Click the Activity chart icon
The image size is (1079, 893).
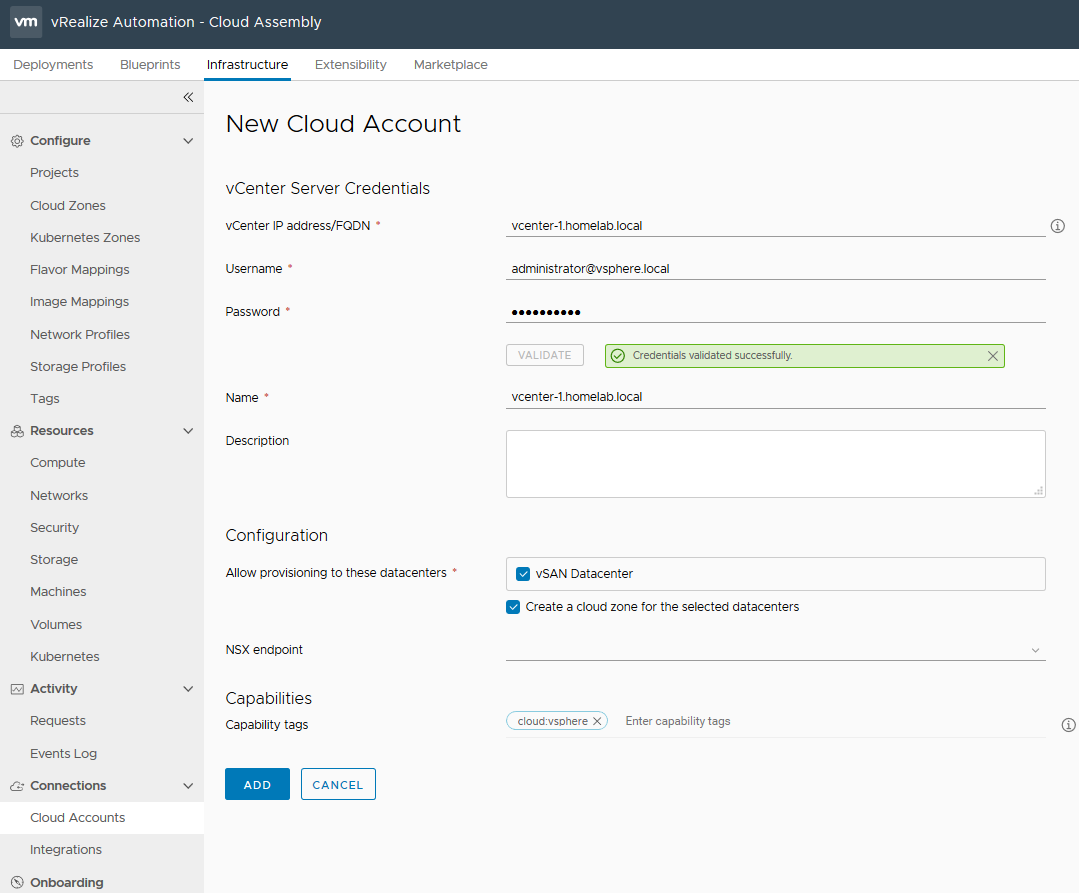pos(17,689)
